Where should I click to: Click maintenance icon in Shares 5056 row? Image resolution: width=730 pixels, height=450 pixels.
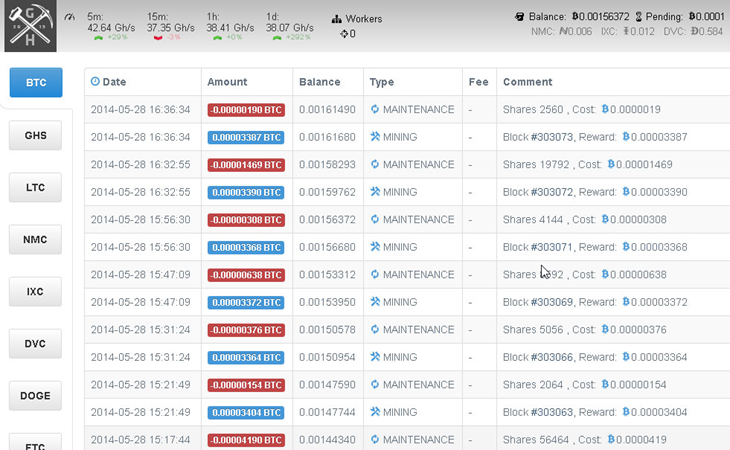pyautogui.click(x=375, y=329)
